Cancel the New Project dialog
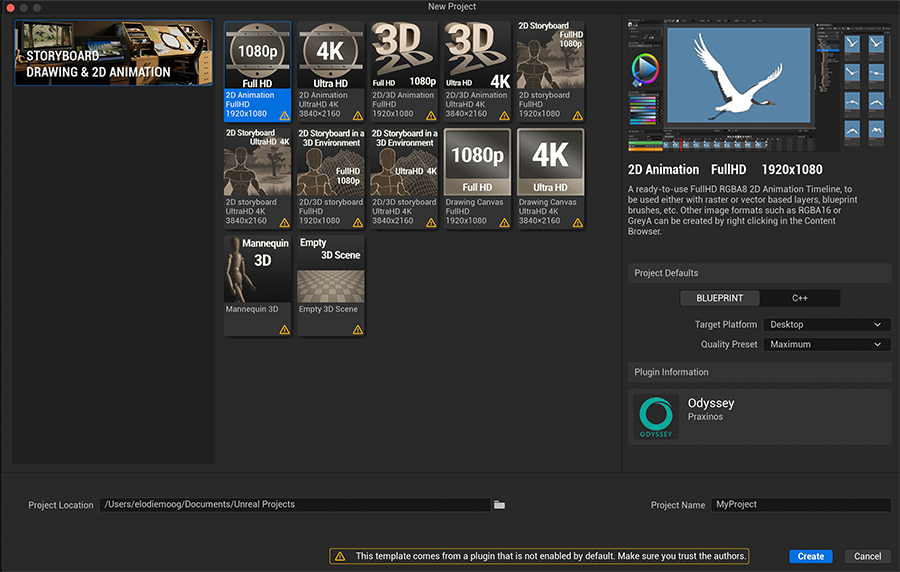The width and height of the screenshot is (900, 572). 867,556
